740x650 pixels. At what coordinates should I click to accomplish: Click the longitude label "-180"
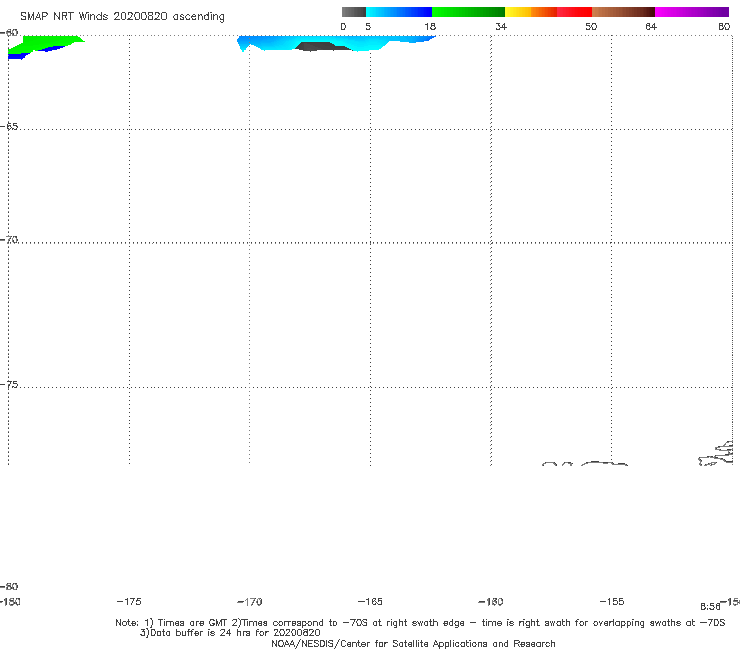coord(10,602)
